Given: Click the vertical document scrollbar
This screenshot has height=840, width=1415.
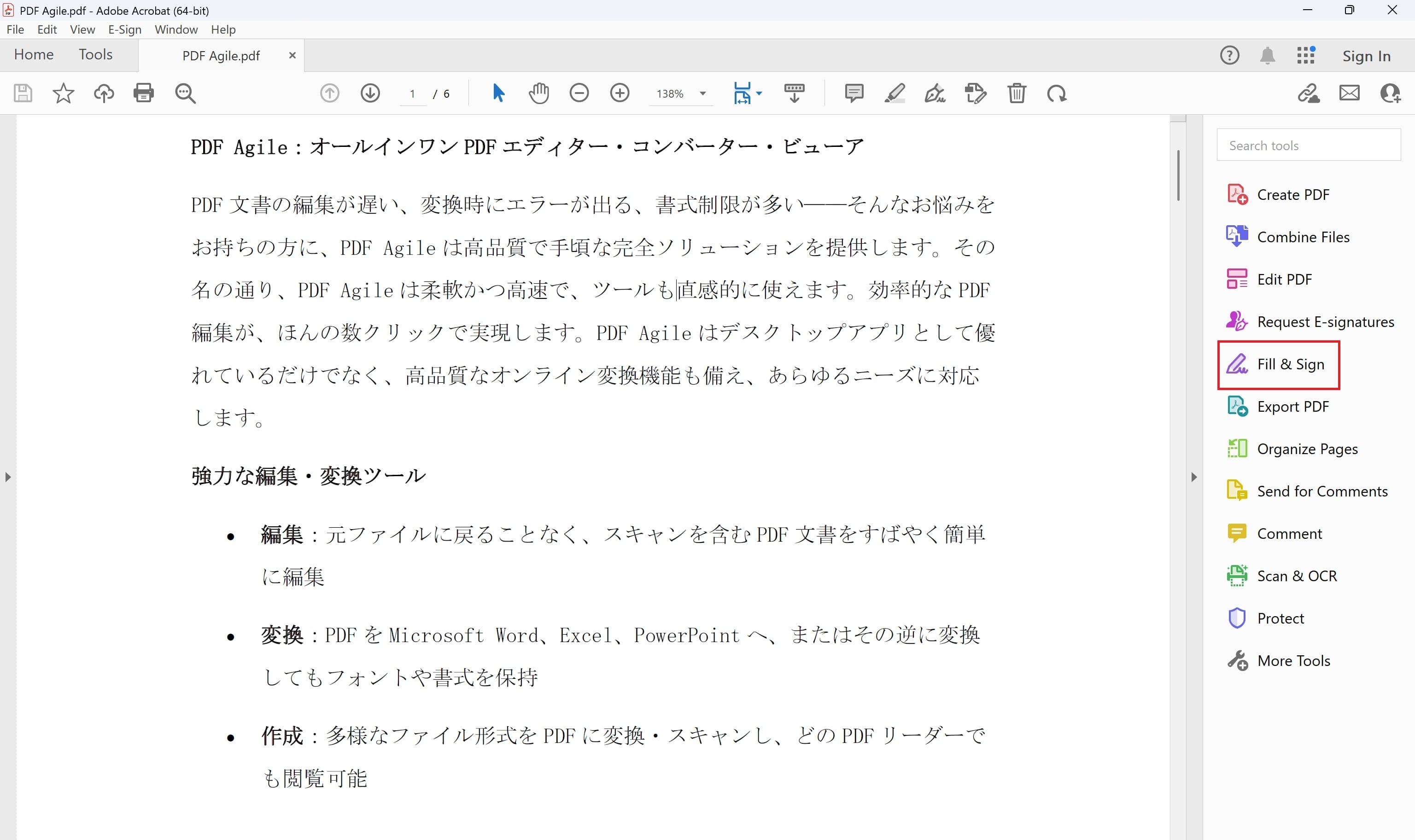Looking at the screenshot, I should pos(1177,175).
